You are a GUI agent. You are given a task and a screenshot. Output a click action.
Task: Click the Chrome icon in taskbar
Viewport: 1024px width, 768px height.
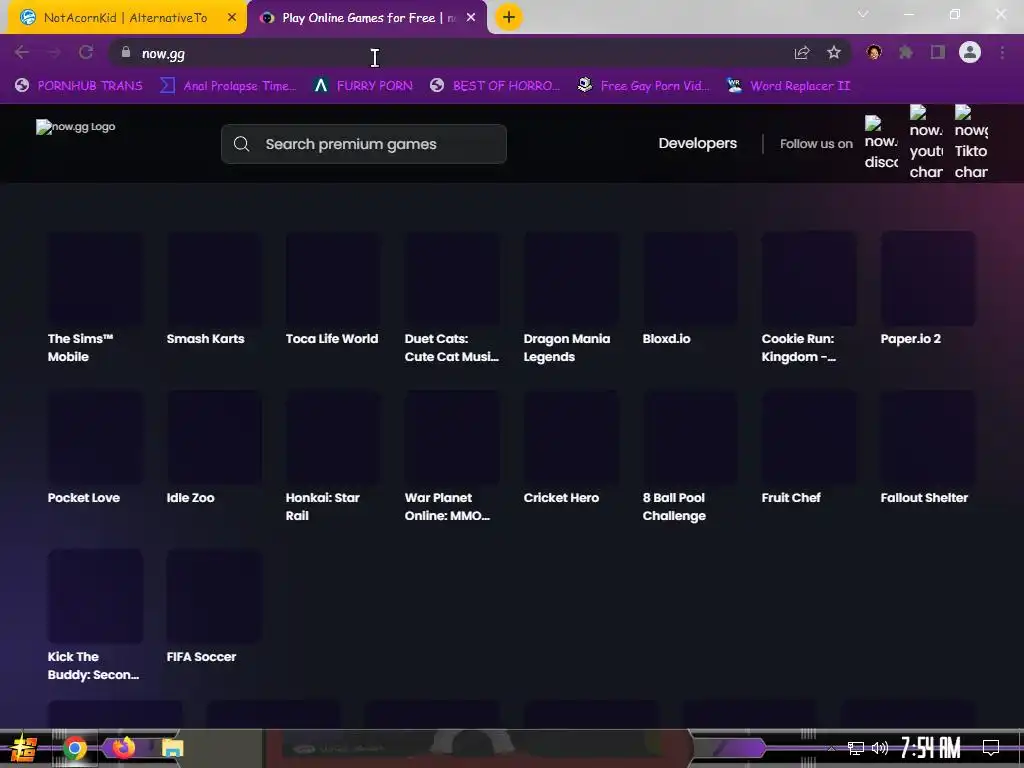point(75,748)
